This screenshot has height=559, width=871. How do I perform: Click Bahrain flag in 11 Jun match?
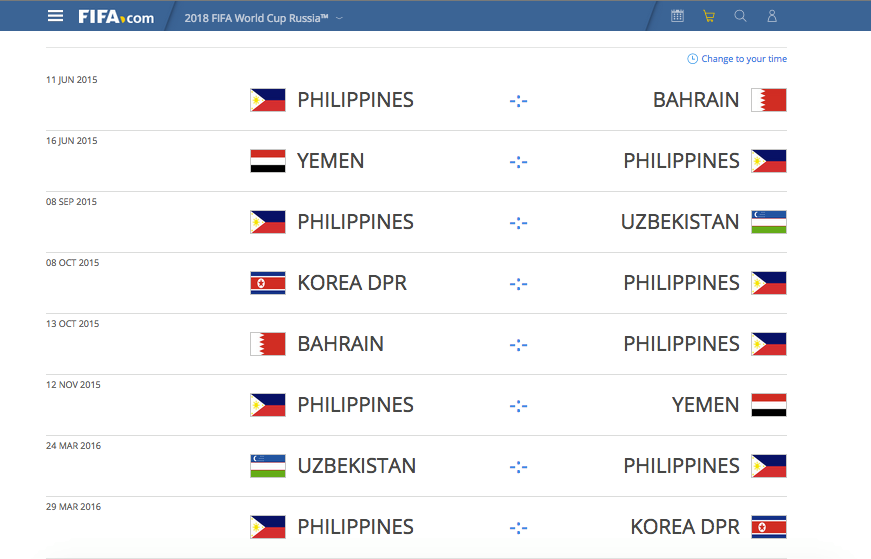click(x=769, y=100)
